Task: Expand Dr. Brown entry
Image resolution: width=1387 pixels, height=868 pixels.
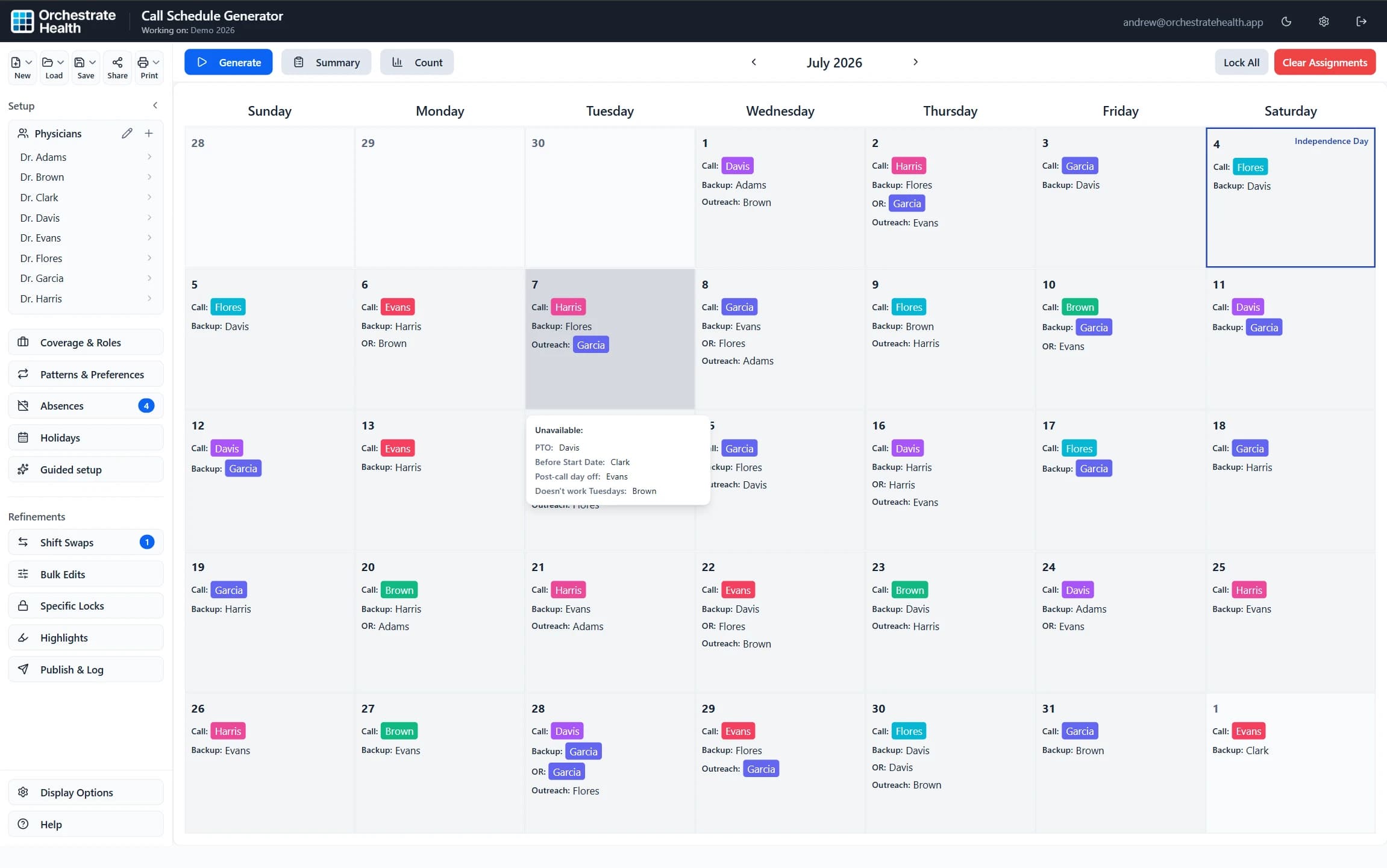Action: pyautogui.click(x=86, y=177)
